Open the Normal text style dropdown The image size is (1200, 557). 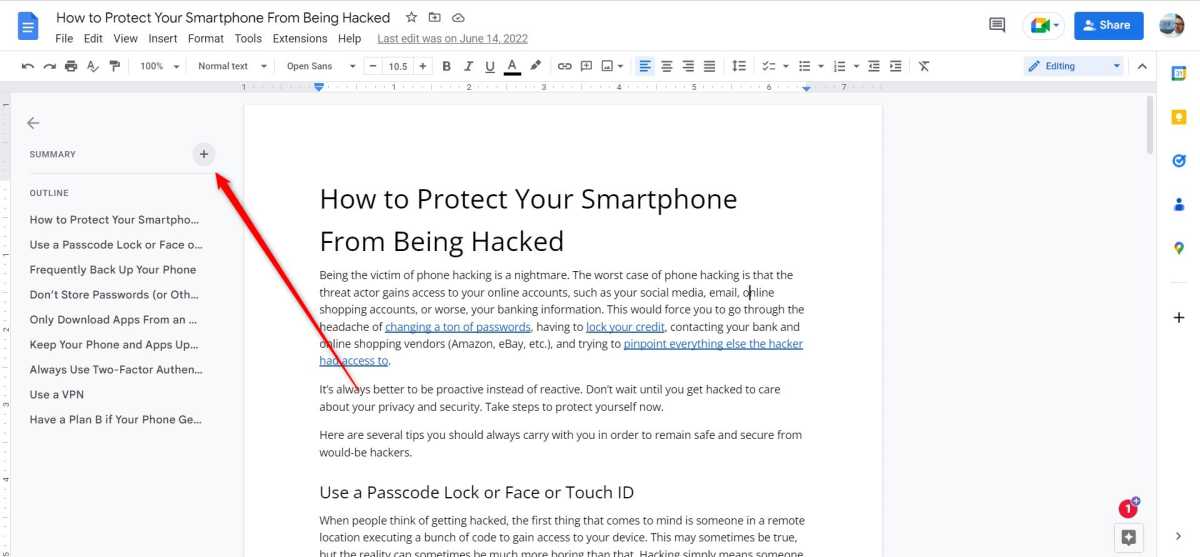click(232, 66)
